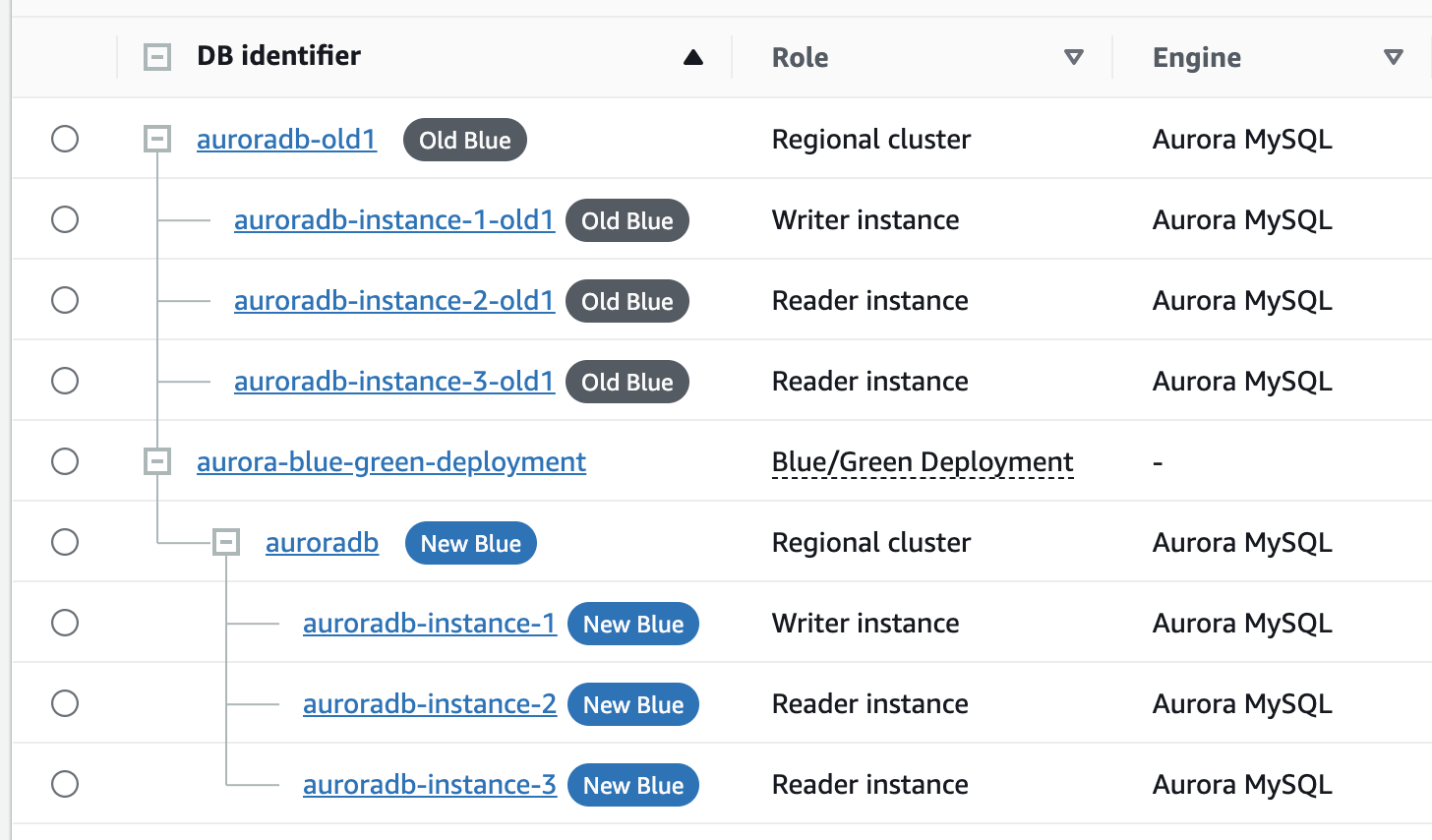Click New Blue badge beside auroradb-instance-2

tap(632, 704)
